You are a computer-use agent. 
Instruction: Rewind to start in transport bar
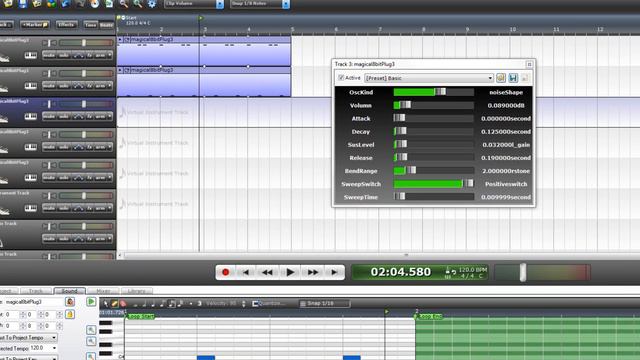tap(246, 272)
